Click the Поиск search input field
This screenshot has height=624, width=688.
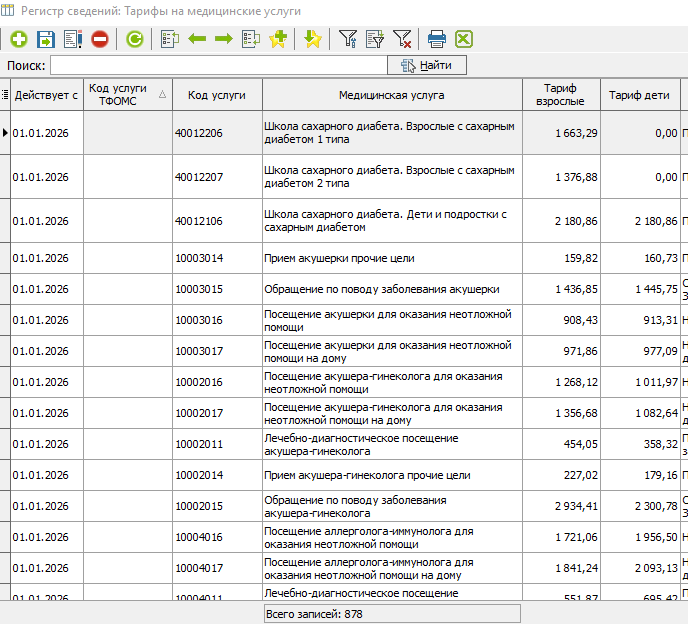[218, 65]
